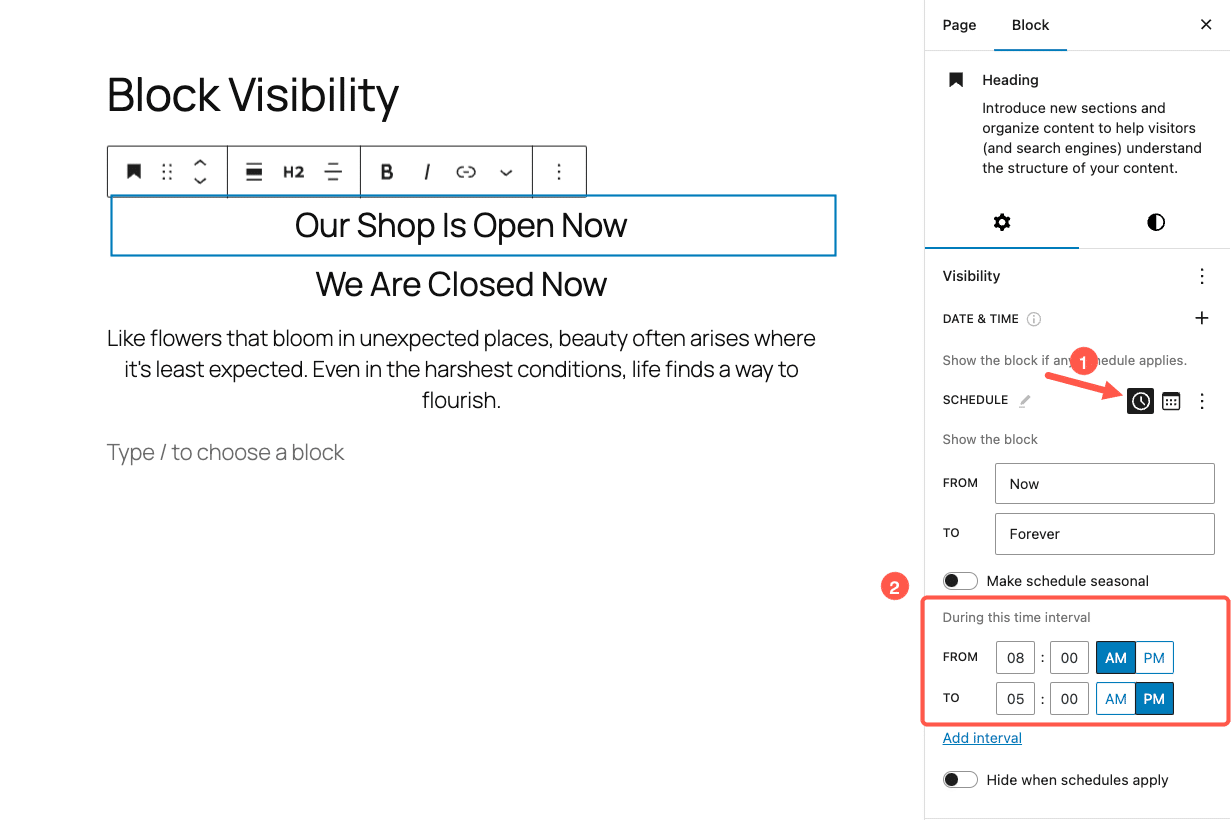Switch FROM time to PM
1231x820 pixels.
coord(1153,657)
